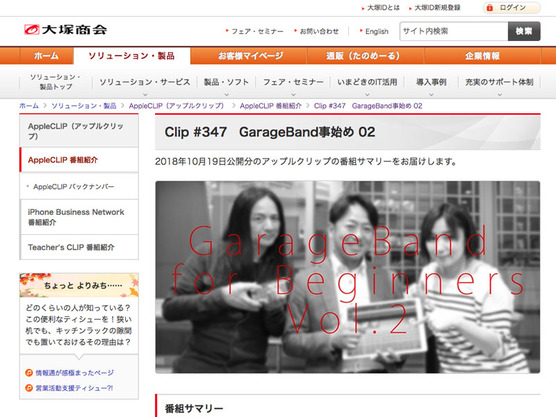Click the login lock icon
Image resolution: width=556 pixels, height=417 pixels.
(x=490, y=7)
